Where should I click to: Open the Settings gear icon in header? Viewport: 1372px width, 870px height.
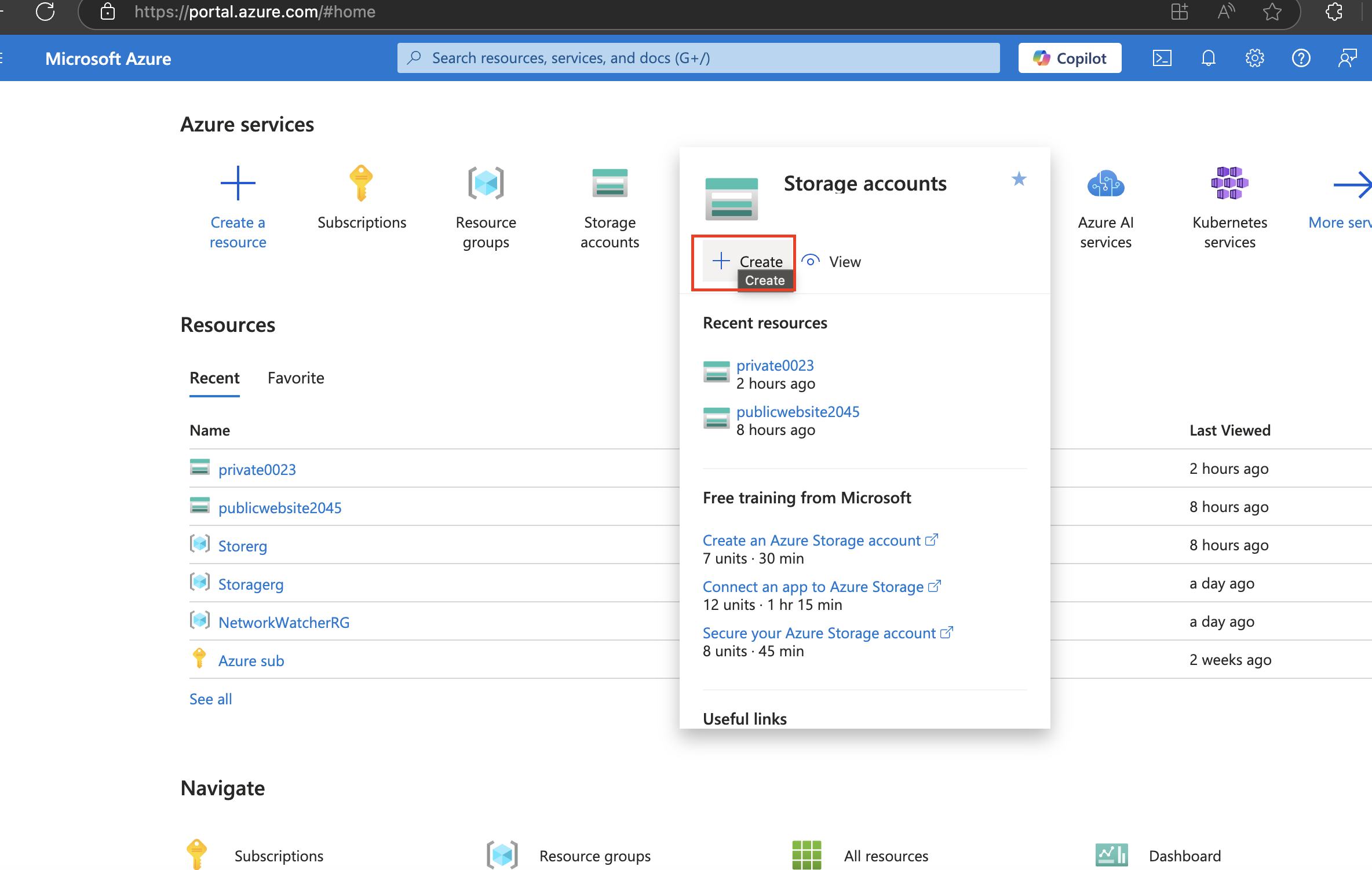coord(1254,58)
